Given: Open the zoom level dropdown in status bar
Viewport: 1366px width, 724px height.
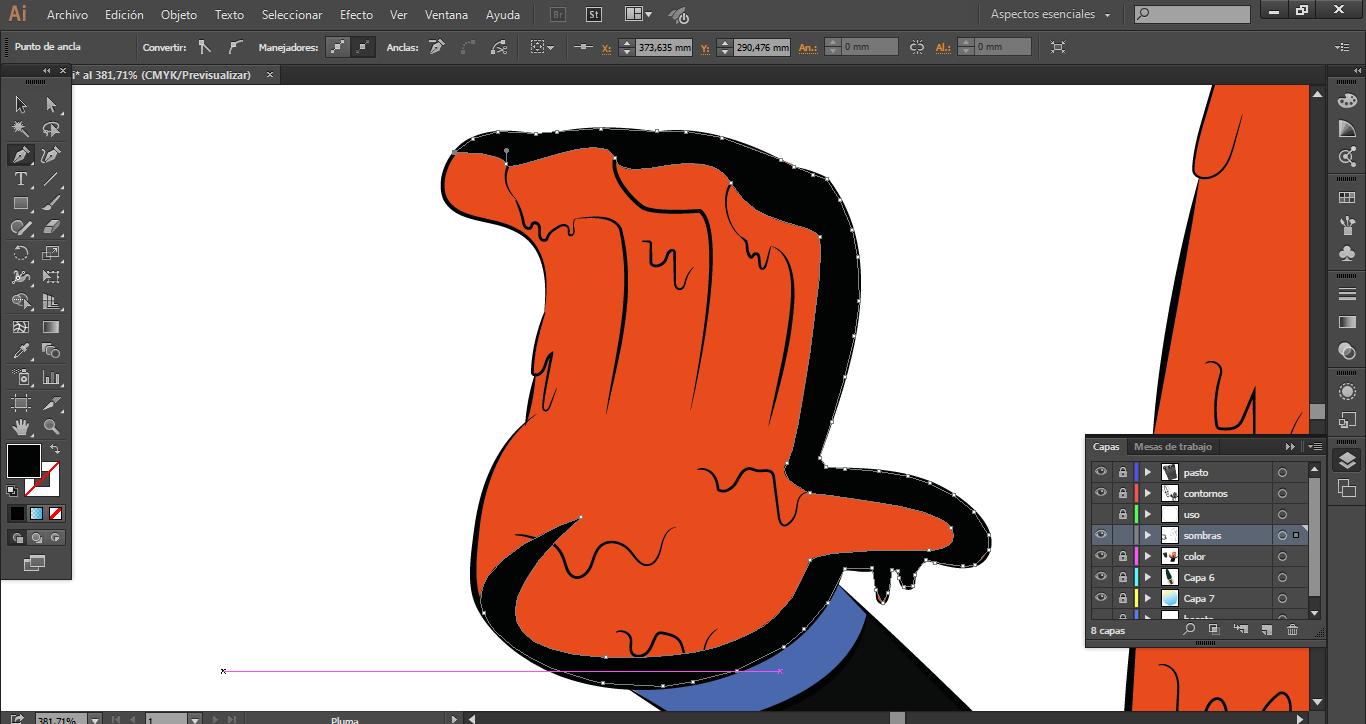Looking at the screenshot, I should tap(94, 720).
